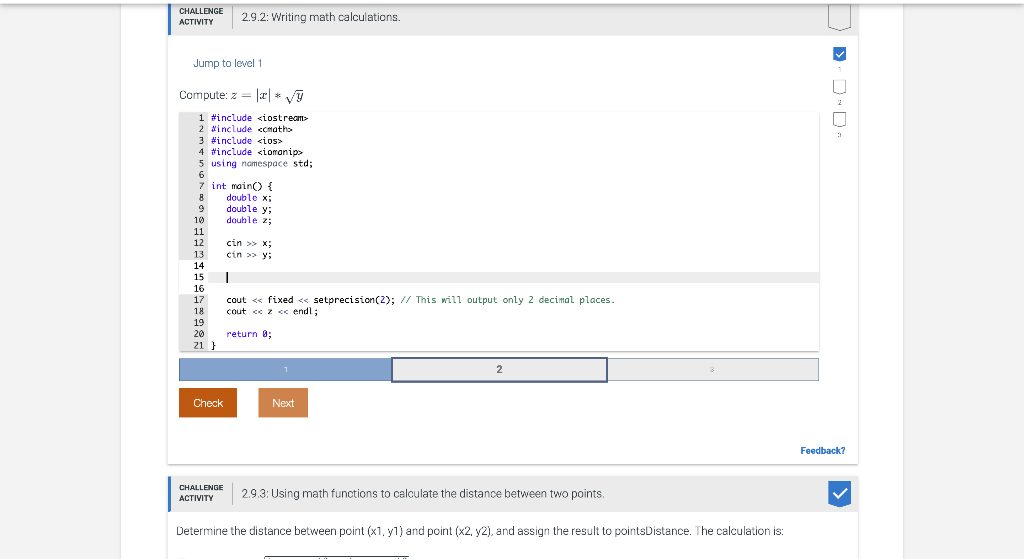The width and height of the screenshot is (1024, 559).
Task: Place cursor on empty code line 15
Action: 513,278
